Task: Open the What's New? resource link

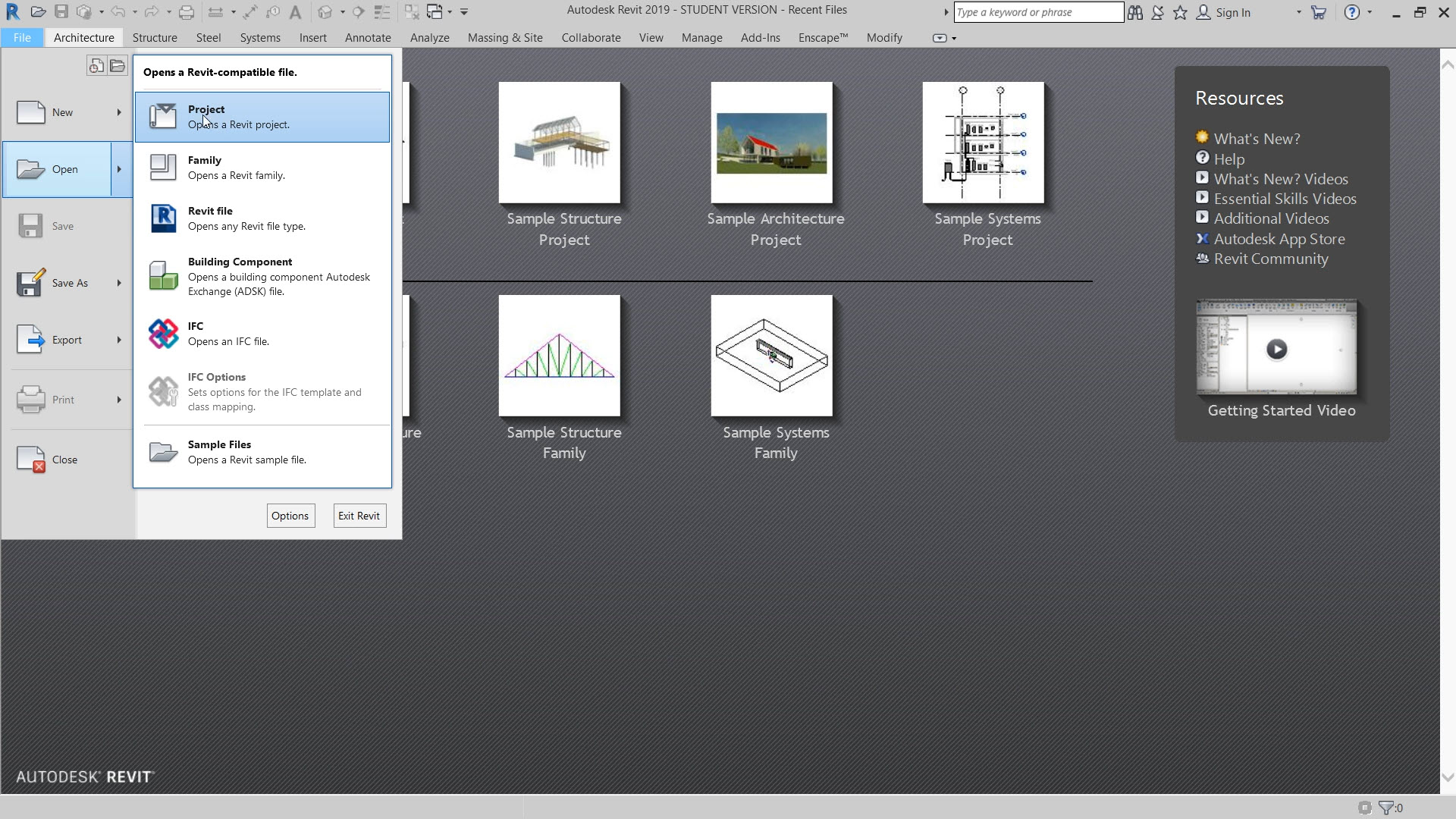Action: (1257, 139)
